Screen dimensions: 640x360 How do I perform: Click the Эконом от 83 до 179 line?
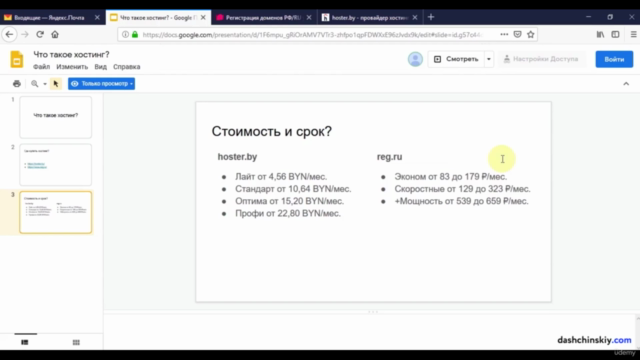coord(451,177)
